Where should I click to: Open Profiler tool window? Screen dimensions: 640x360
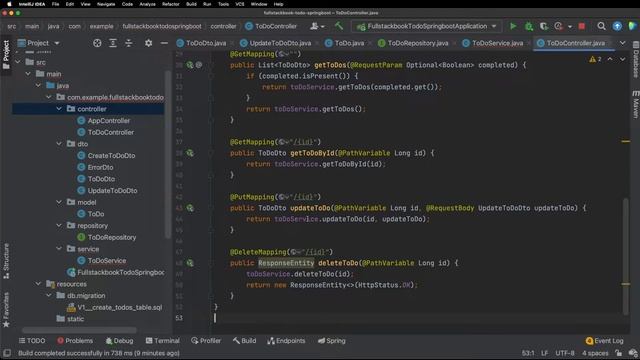click(206, 341)
